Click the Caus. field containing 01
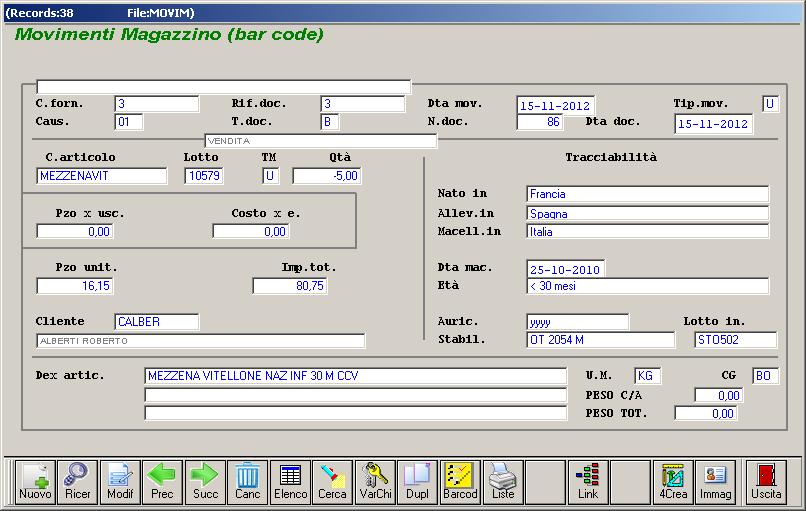This screenshot has height=511, width=806. [129, 122]
